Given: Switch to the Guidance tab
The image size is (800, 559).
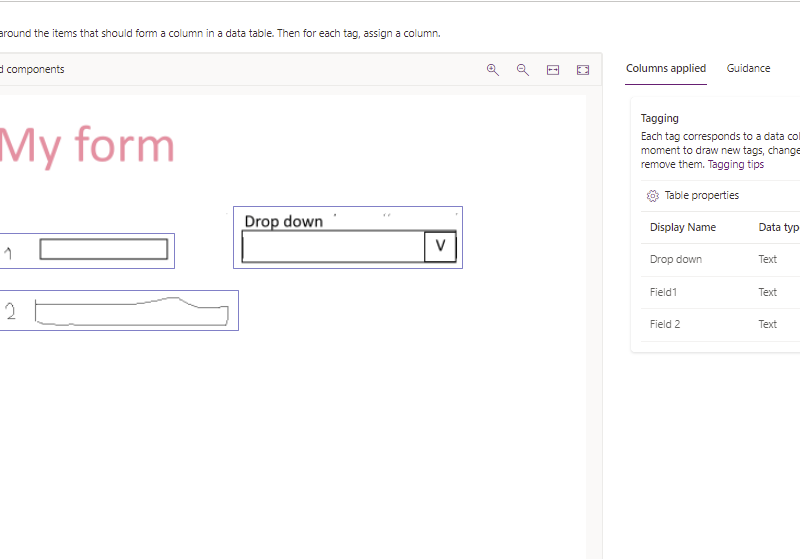Looking at the screenshot, I should tap(748, 68).
